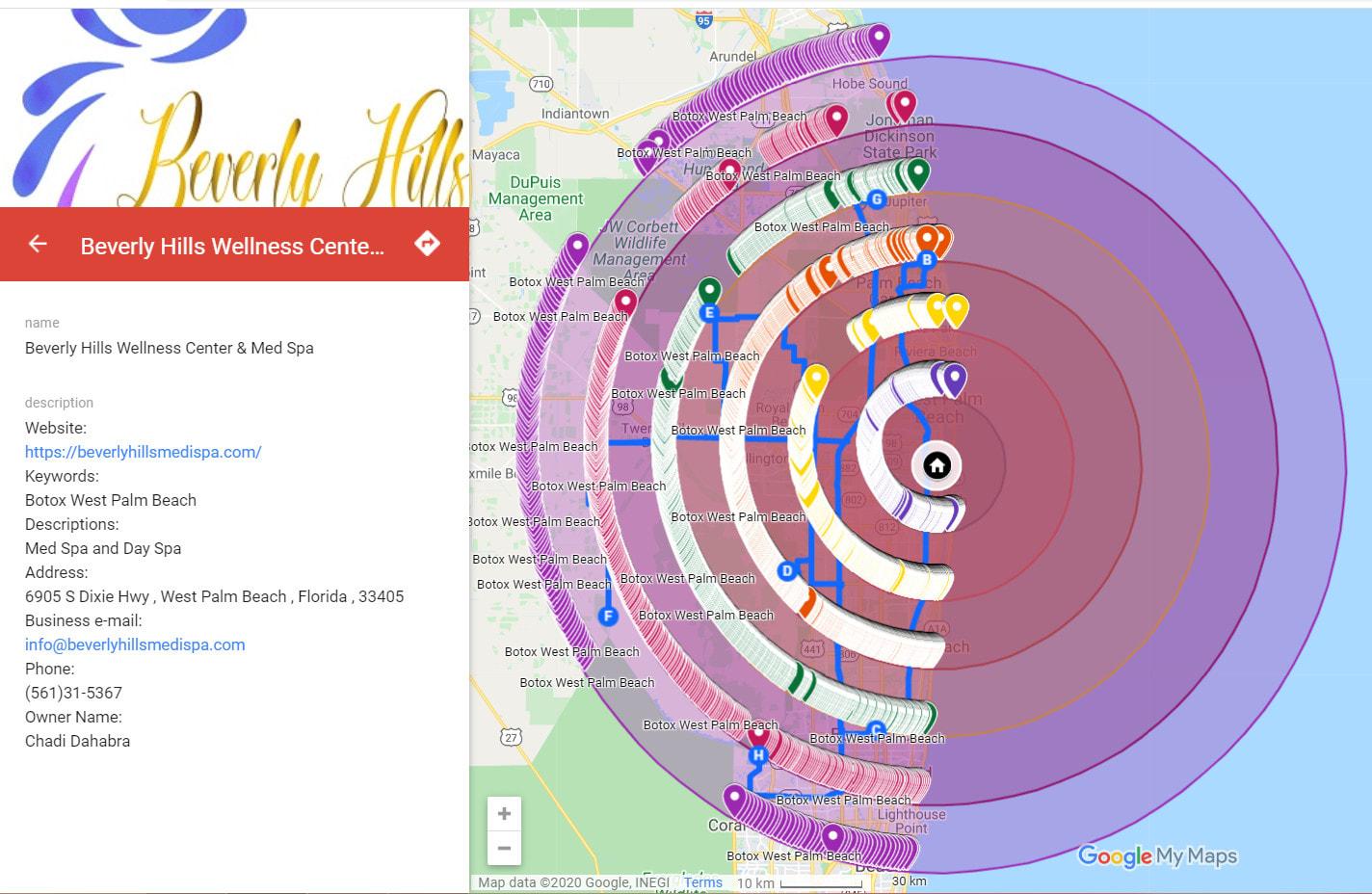Zoom out with the minus button
Screen dimensions: 1372x894
[x=504, y=849]
